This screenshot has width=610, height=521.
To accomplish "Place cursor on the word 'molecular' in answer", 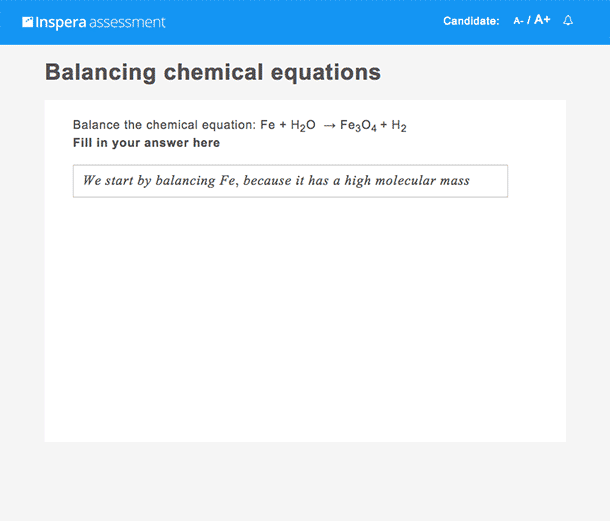I will click(x=405, y=181).
